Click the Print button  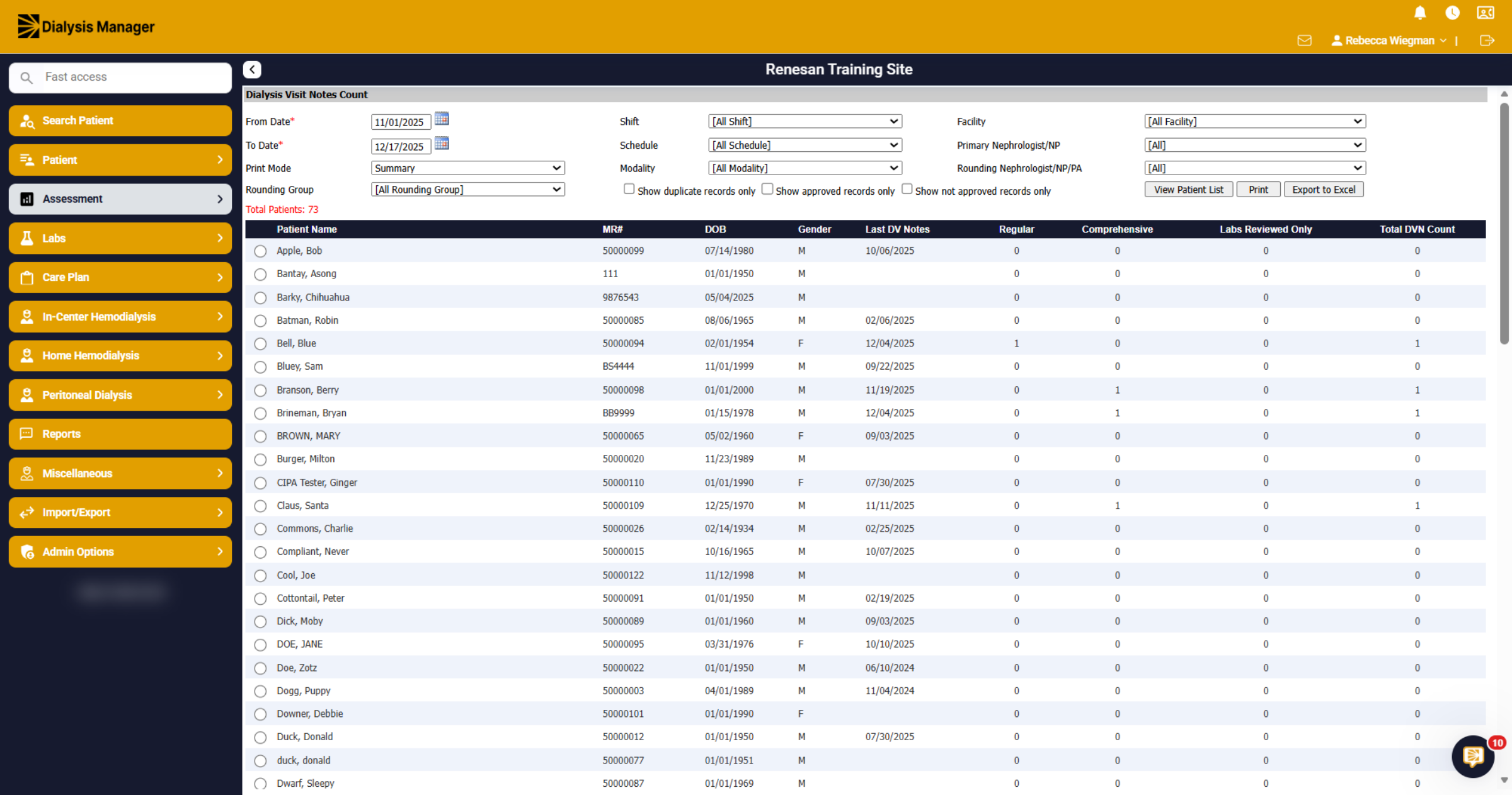[1258, 190]
